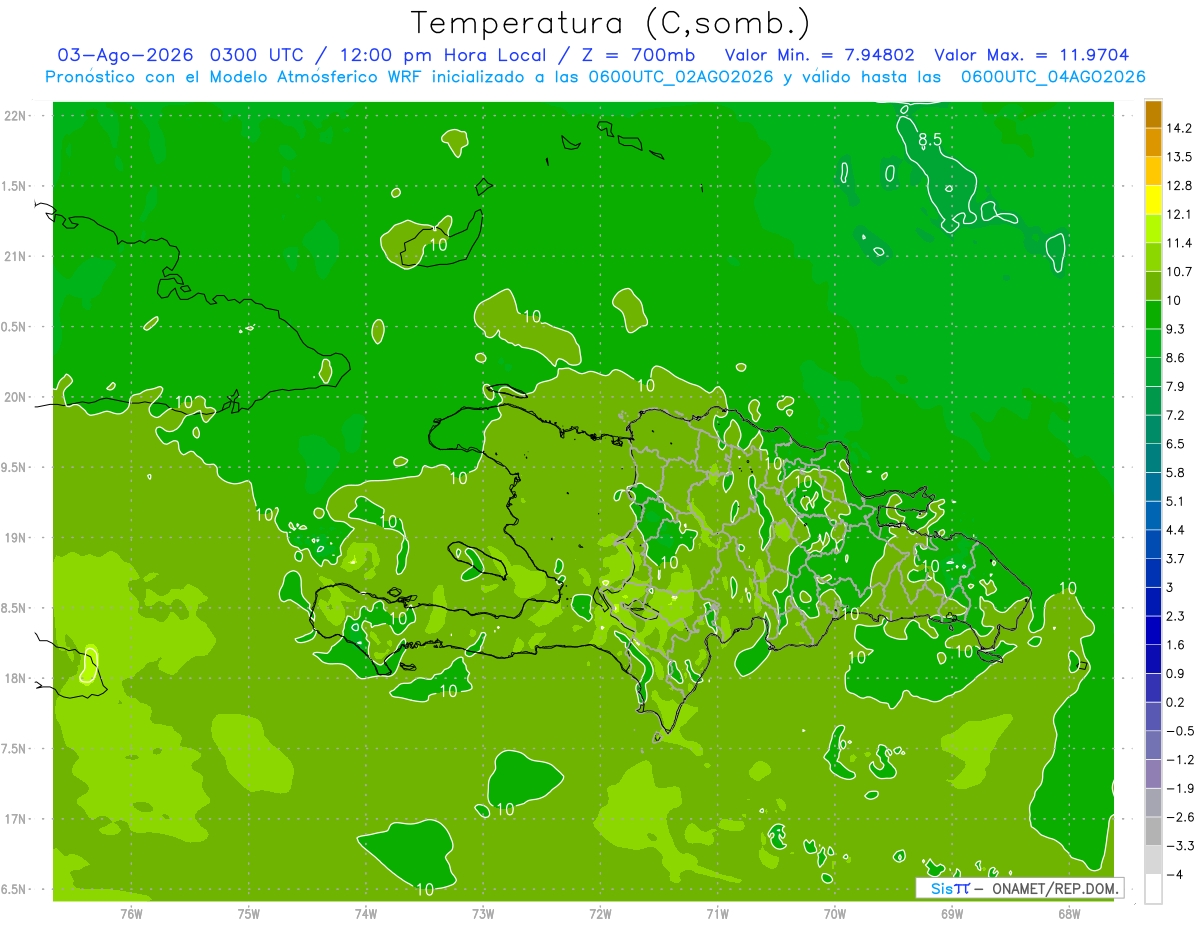Pick the amber swatch between 12.8 and 13.5

[1153, 171]
